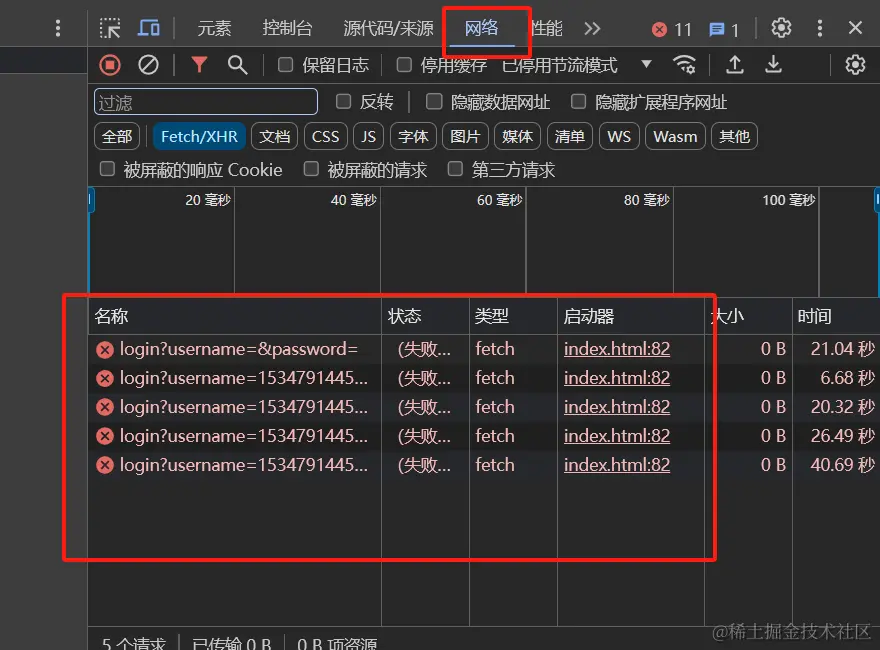The image size is (880, 650).
Task: Select the CSS filter chip
Action: [326, 136]
